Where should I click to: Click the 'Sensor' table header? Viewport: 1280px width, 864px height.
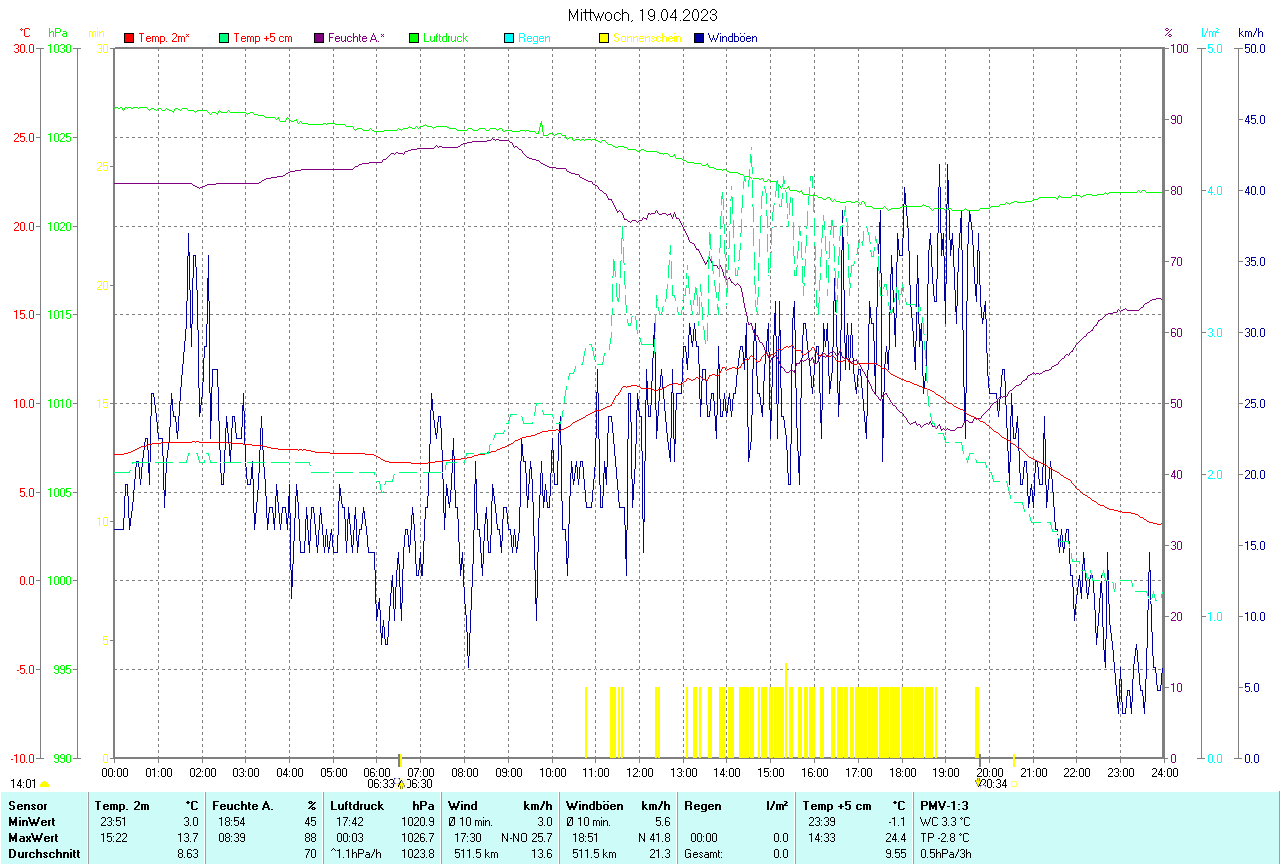[27, 805]
